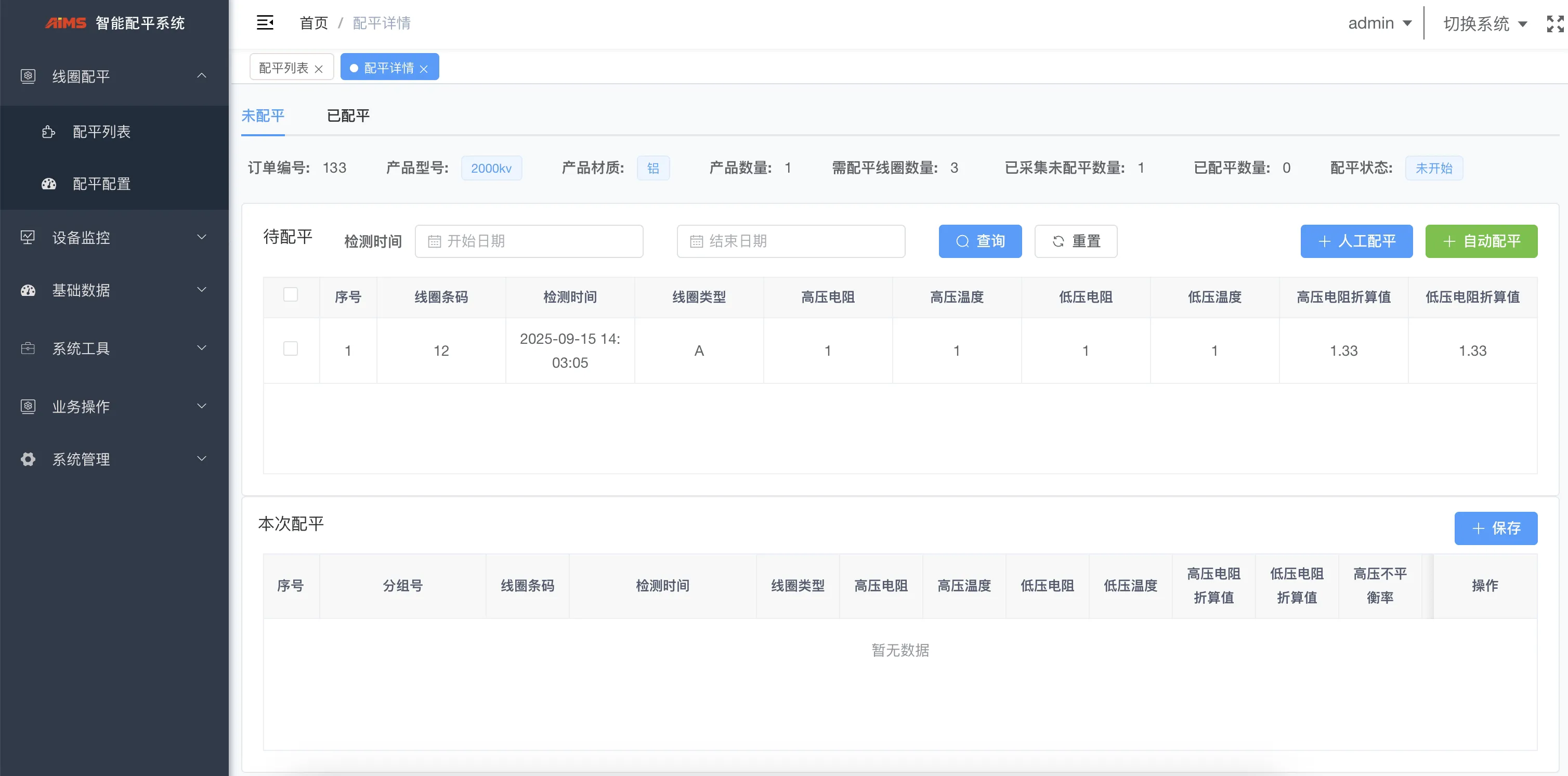This screenshot has height=776, width=1568.
Task: Expand the 系统管理 menu chevron
Action: click(x=202, y=458)
